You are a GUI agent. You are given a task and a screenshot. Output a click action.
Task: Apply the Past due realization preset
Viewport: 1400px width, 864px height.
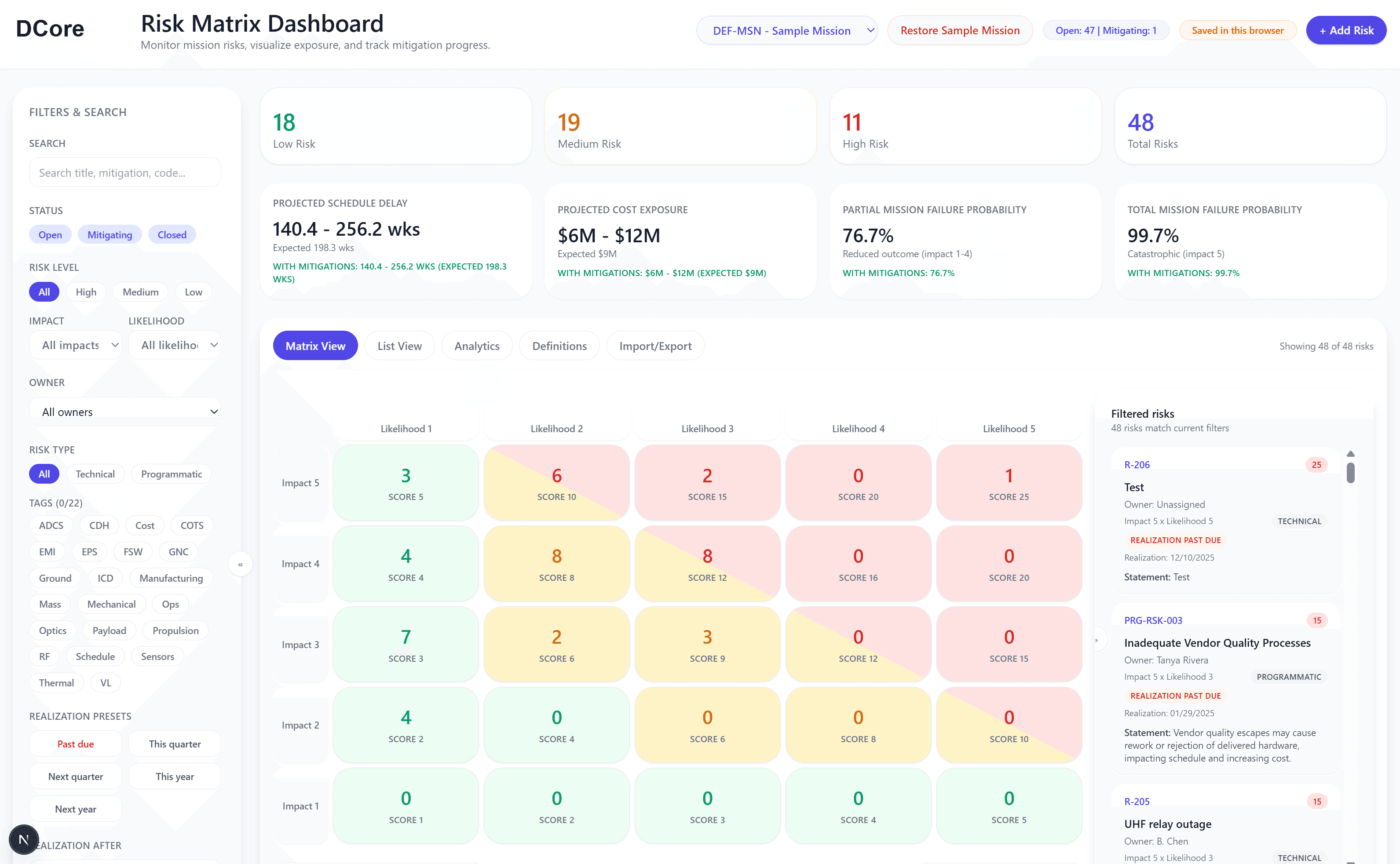click(75, 744)
